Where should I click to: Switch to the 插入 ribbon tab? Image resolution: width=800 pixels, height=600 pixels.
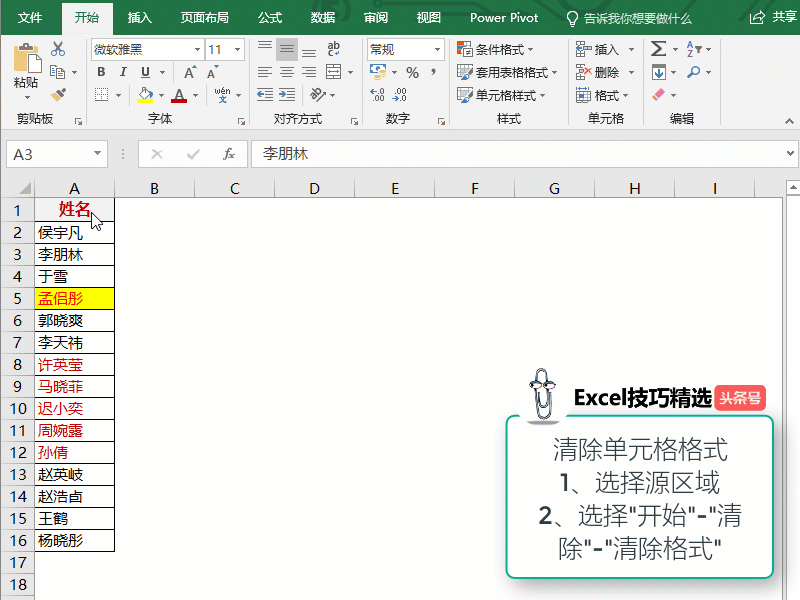[x=140, y=17]
